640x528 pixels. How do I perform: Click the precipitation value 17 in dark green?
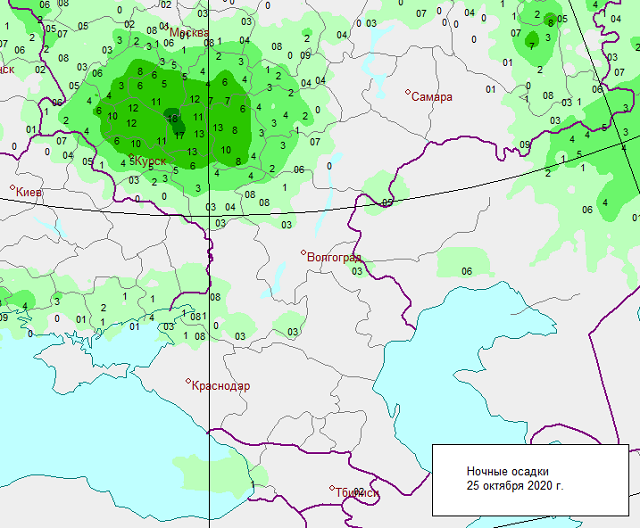pos(179,130)
